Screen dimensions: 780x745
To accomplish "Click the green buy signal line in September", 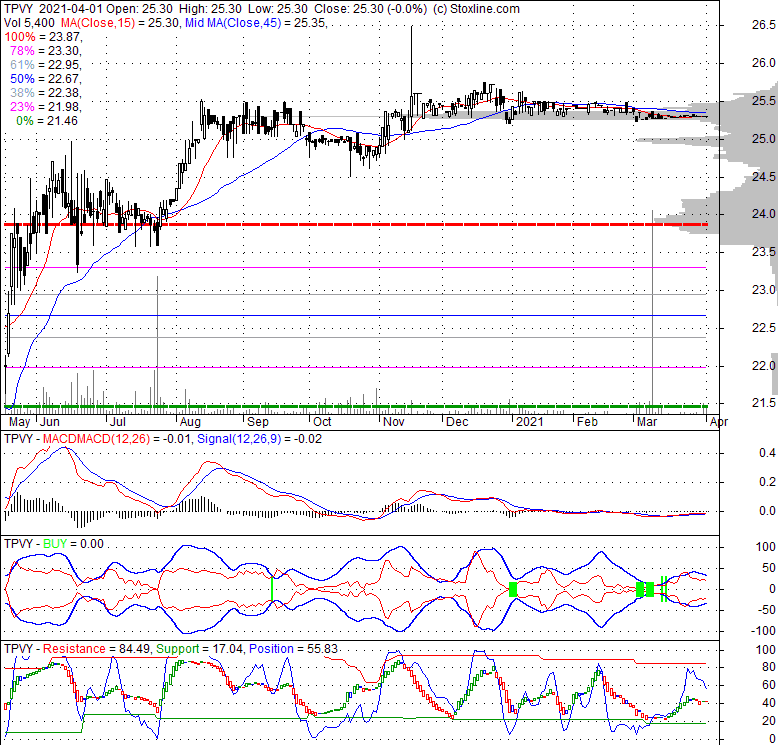I will (272, 589).
